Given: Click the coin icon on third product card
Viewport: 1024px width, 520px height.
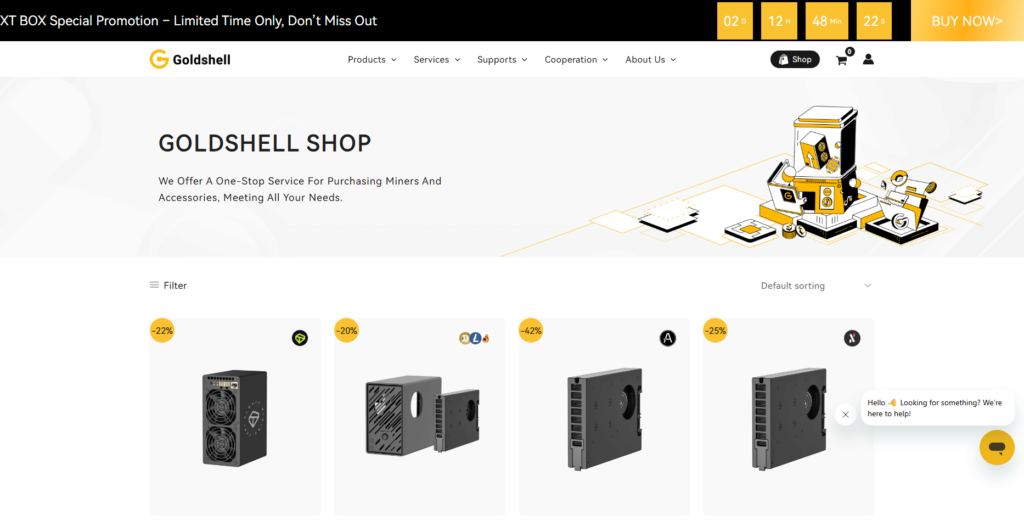Looking at the screenshot, I should tap(668, 338).
